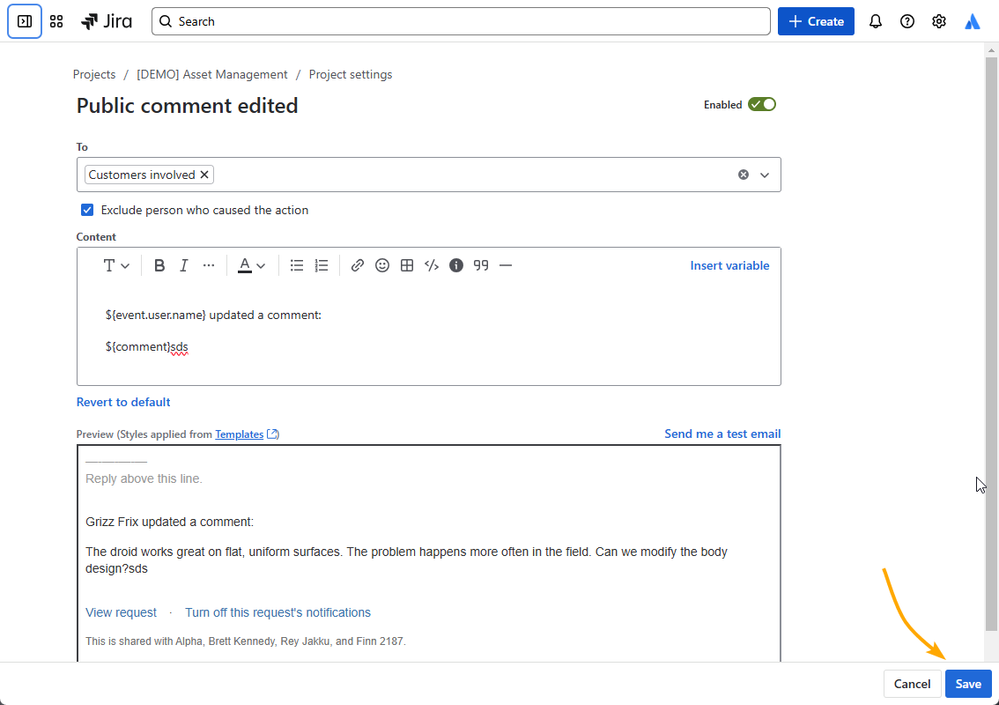Screen dimensions: 999x705
Task: Toggle italic formatting in editor
Action: [x=183, y=266]
